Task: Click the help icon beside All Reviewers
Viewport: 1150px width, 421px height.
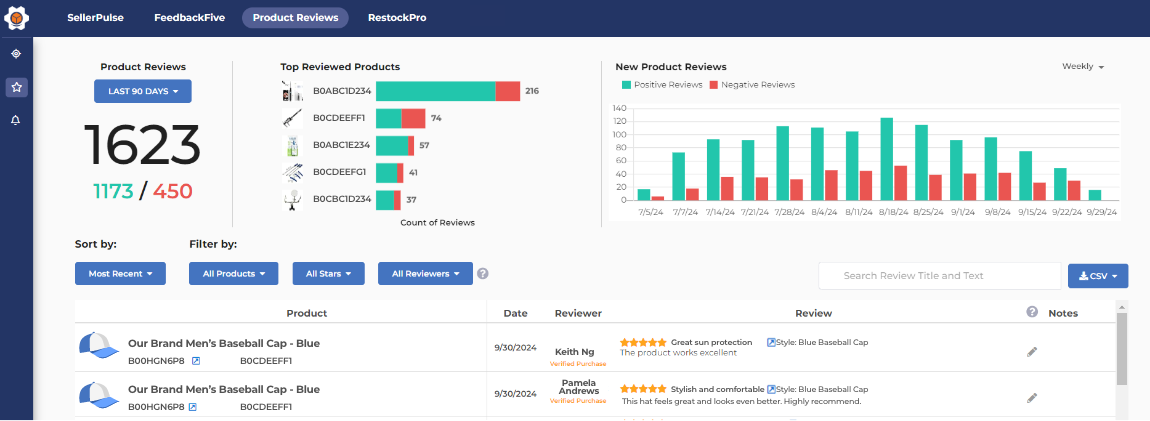Action: click(x=483, y=273)
